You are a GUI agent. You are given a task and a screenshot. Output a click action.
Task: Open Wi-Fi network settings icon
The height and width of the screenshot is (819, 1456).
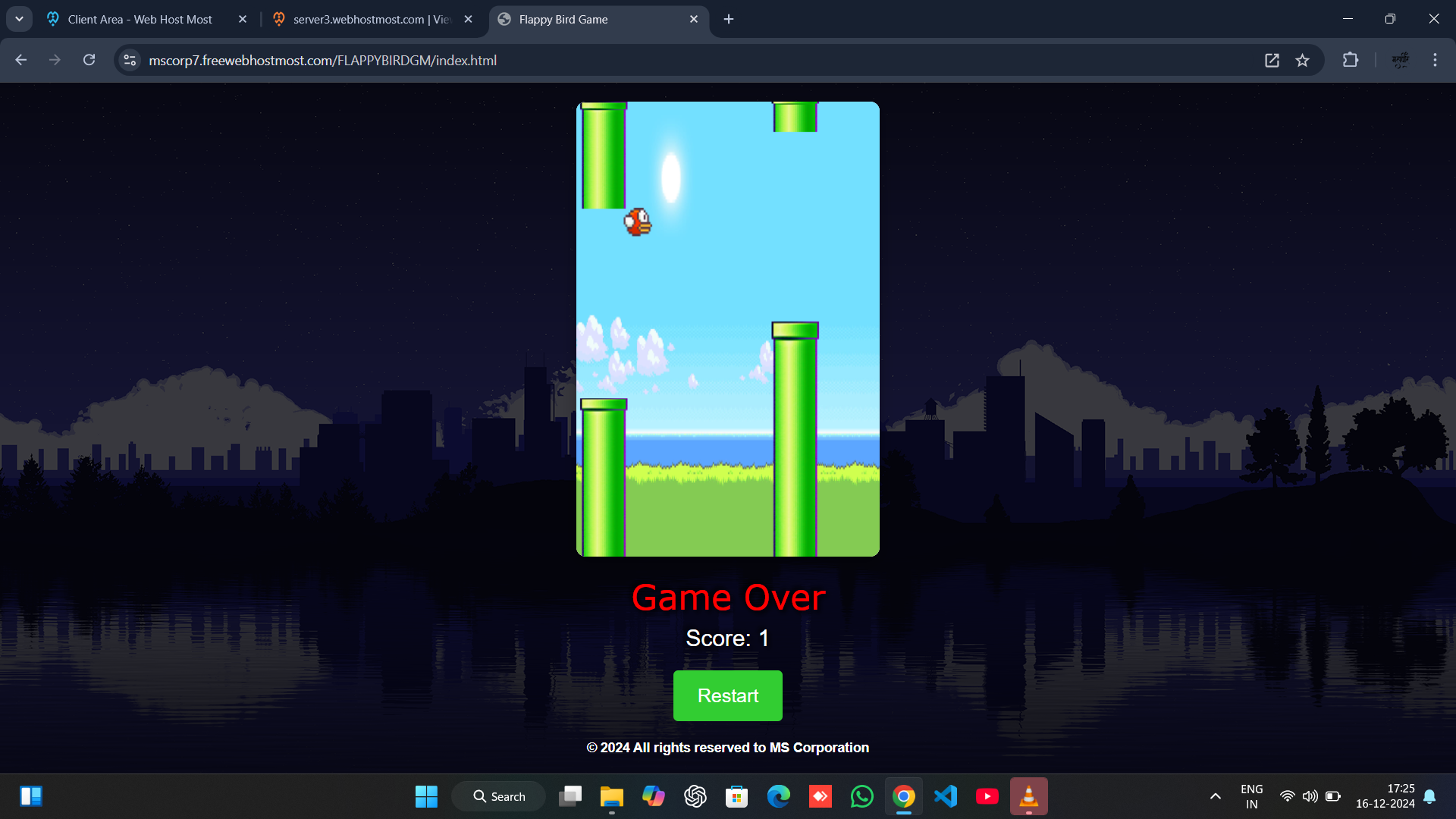coord(1288,796)
